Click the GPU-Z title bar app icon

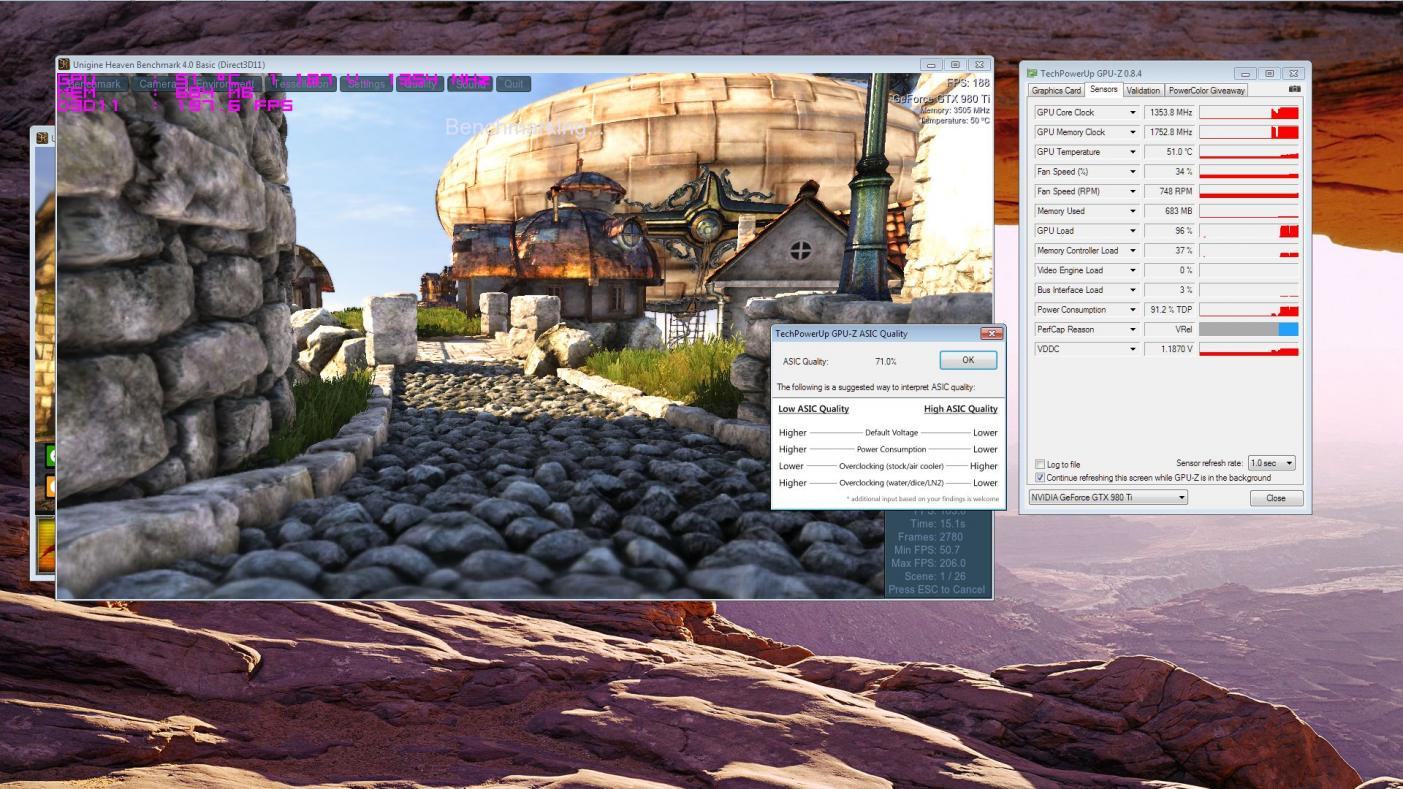click(1032, 73)
